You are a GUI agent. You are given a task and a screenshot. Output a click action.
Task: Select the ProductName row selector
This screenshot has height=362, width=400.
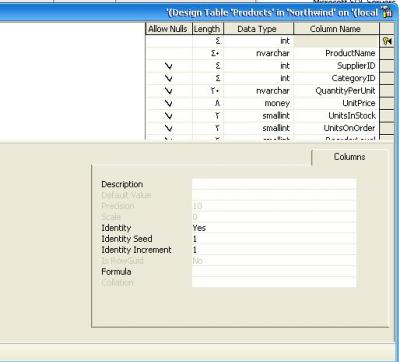(387, 53)
